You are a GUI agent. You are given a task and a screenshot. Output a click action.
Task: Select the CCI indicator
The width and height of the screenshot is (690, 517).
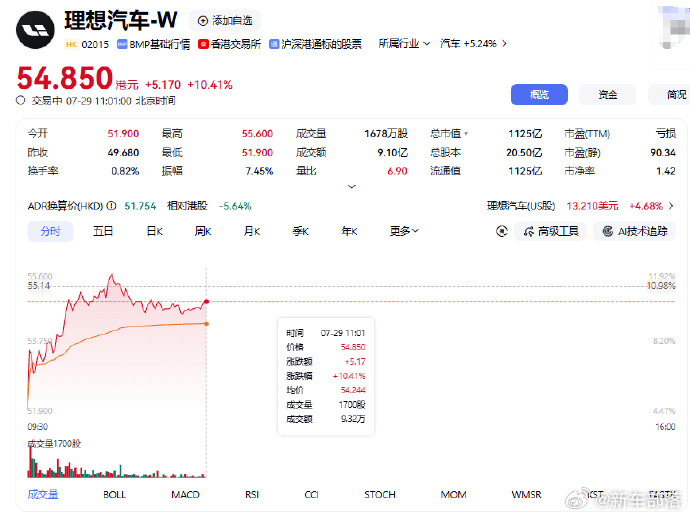[312, 495]
